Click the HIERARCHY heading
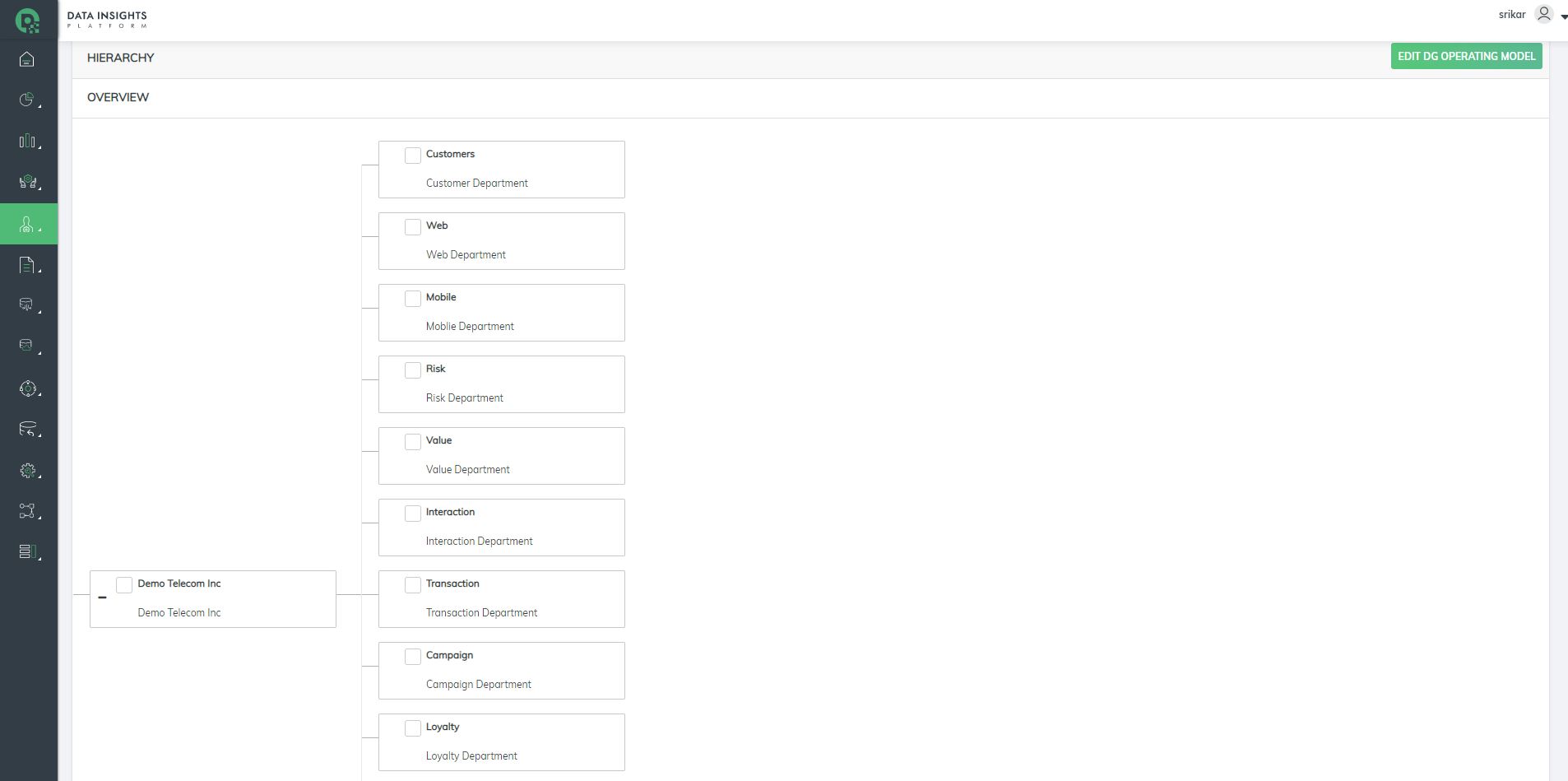Screen dimensions: 1568x781 121,58
